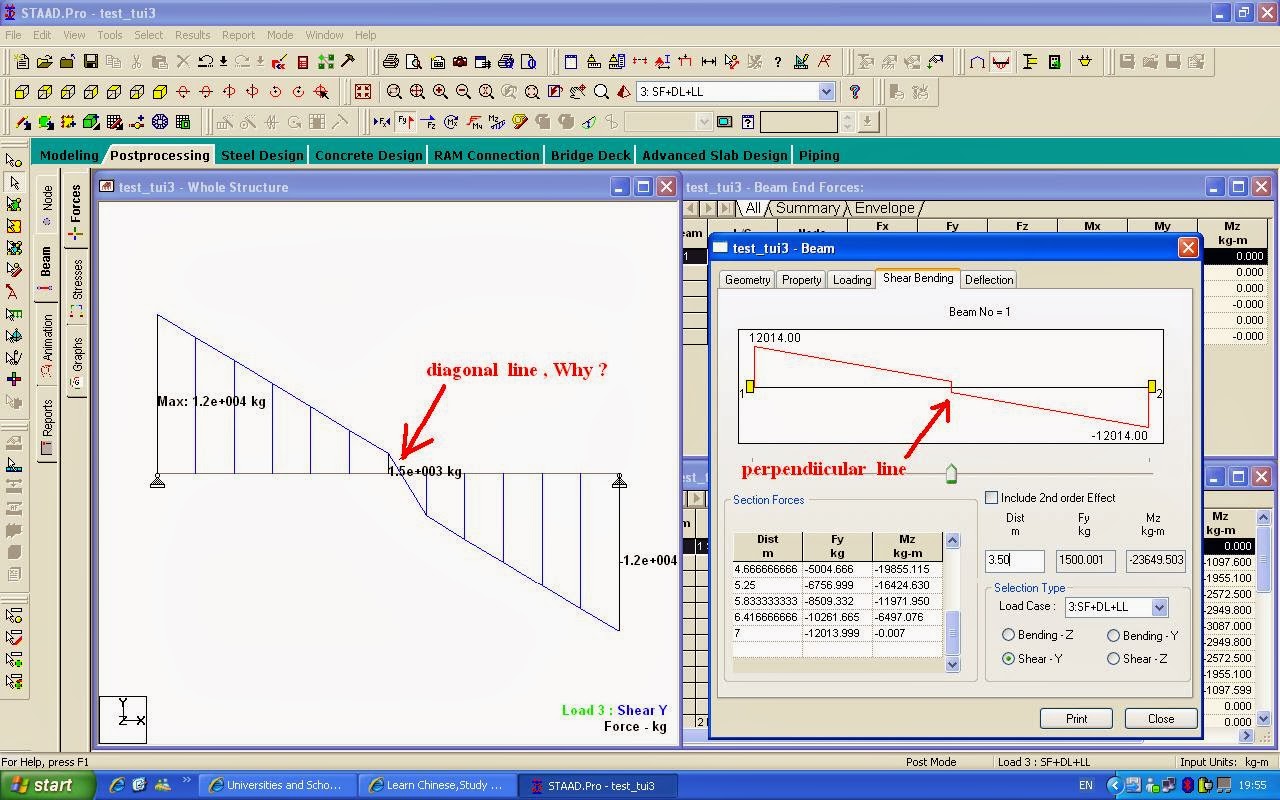
Task: Click the New file icon
Action: coord(21,62)
